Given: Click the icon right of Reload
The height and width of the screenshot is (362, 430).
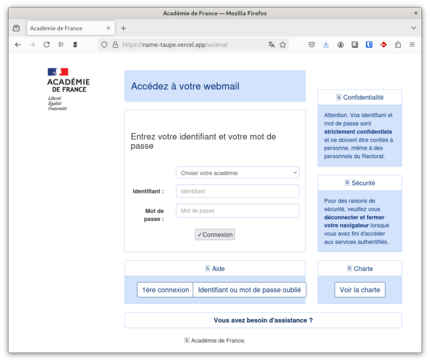Looking at the screenshot, I should point(61,44).
